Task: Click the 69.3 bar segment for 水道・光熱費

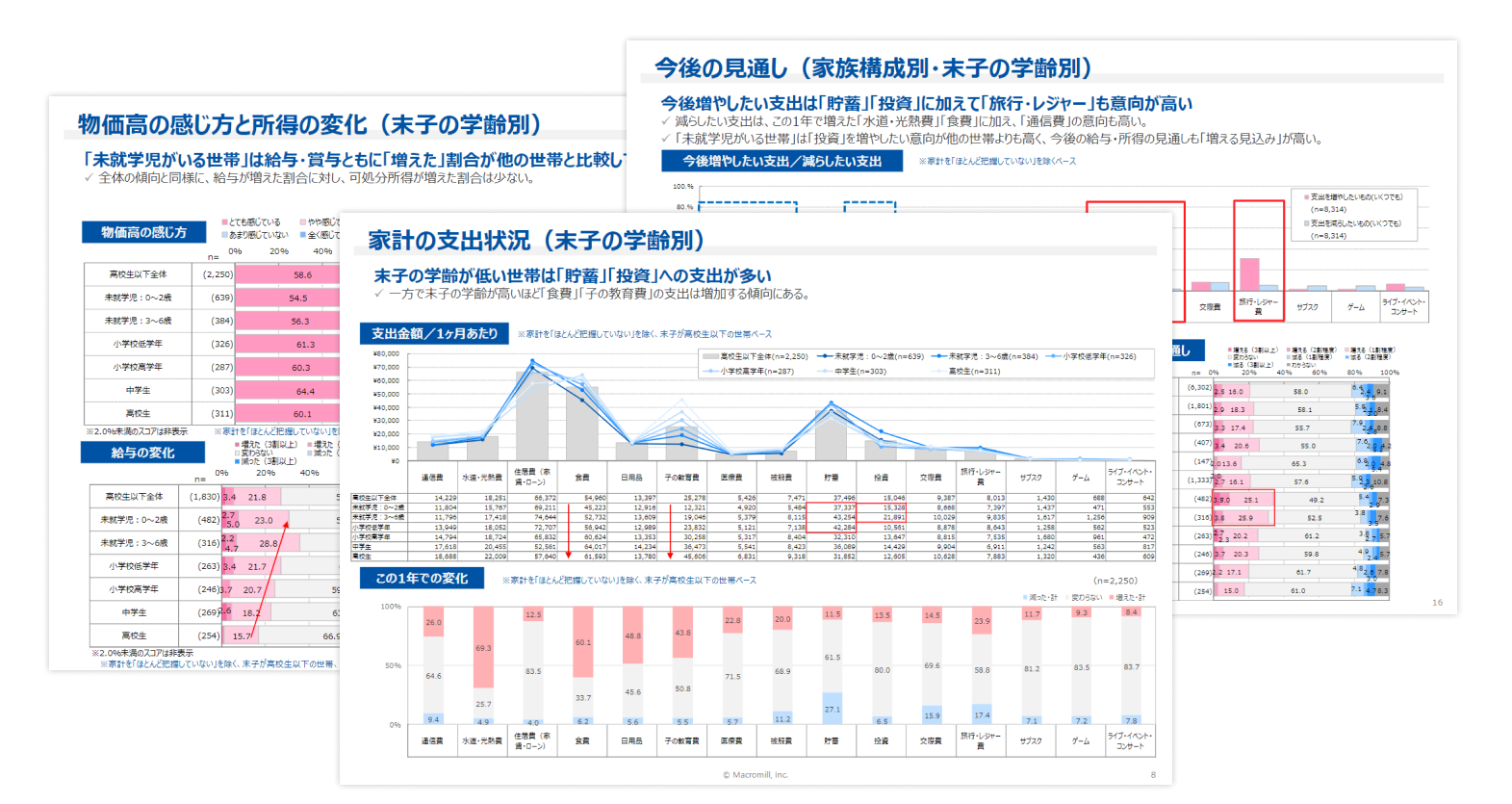Action: [483, 647]
